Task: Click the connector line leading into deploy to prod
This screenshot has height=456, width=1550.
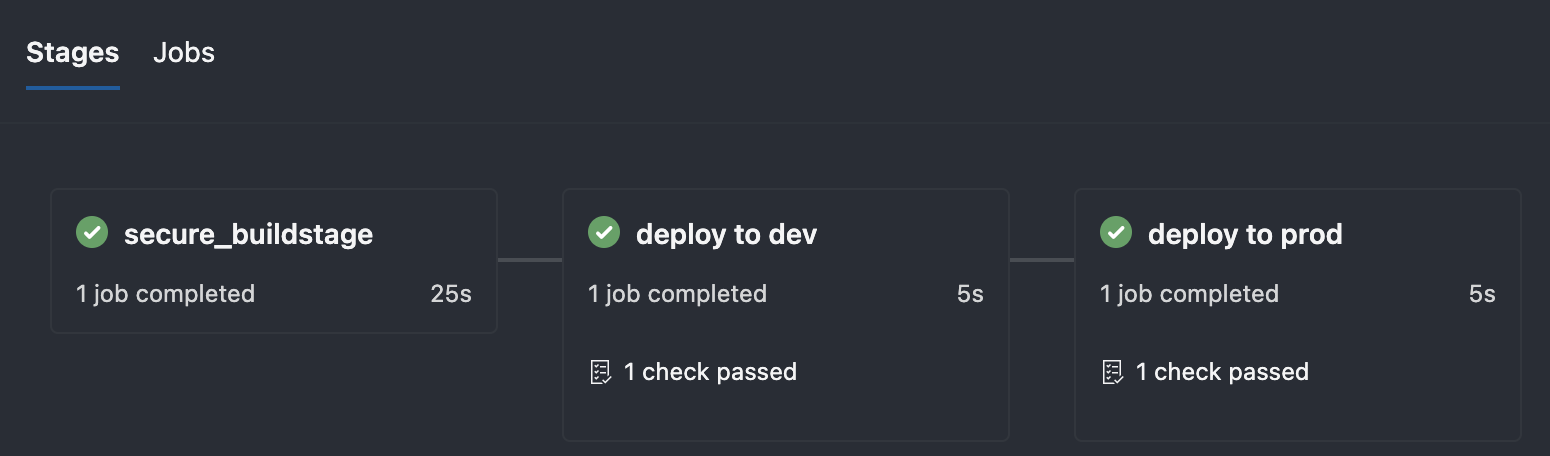Action: click(1042, 260)
